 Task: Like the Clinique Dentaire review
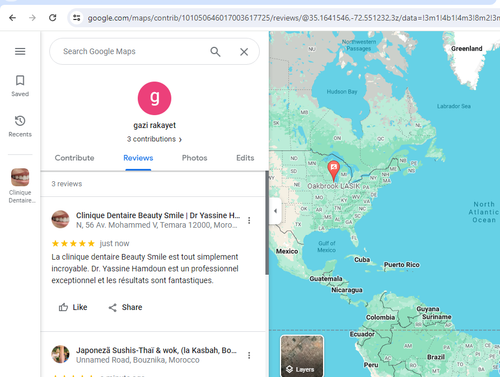(x=73, y=307)
